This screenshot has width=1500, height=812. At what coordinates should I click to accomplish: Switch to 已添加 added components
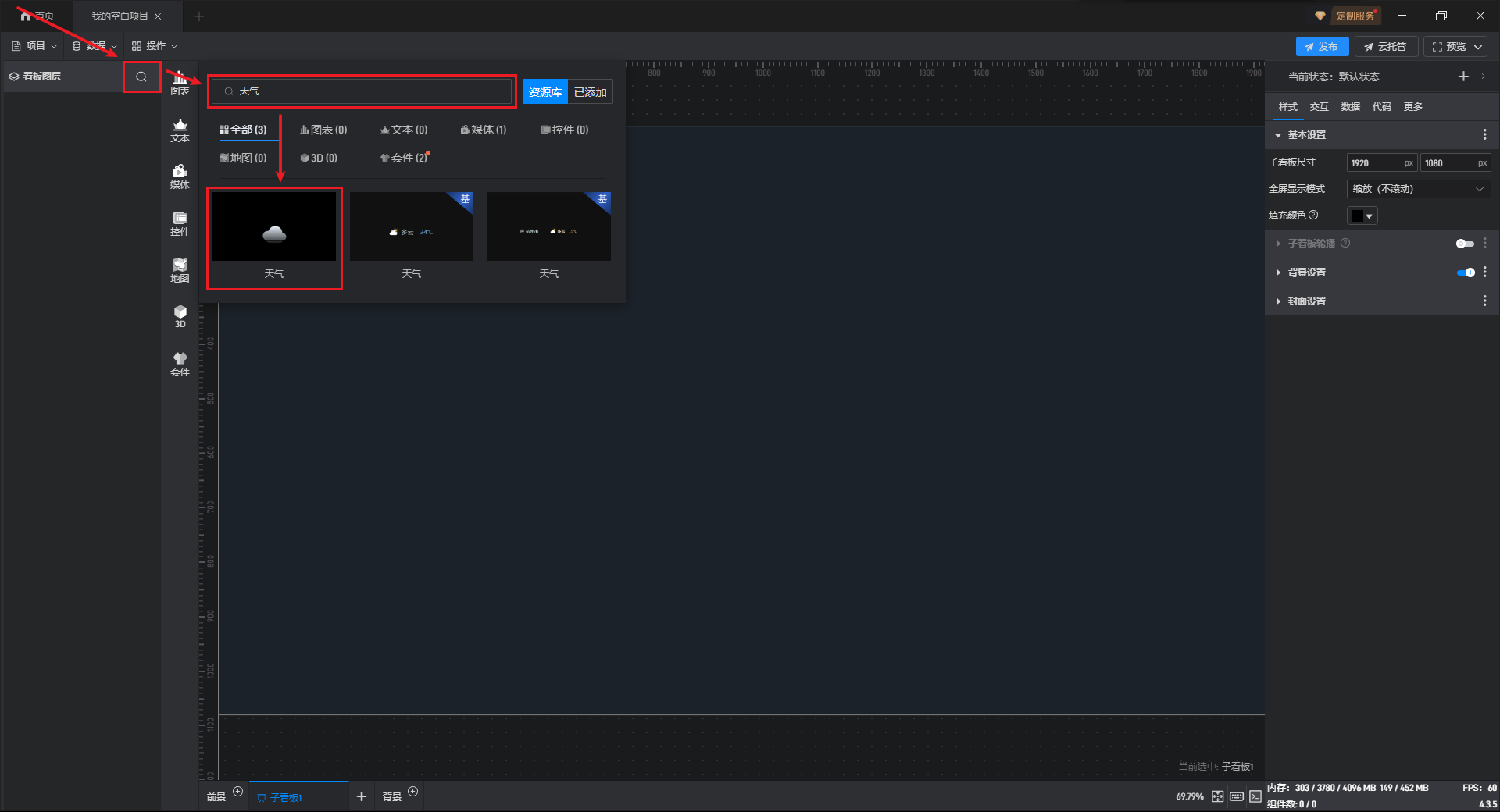pyautogui.click(x=591, y=92)
